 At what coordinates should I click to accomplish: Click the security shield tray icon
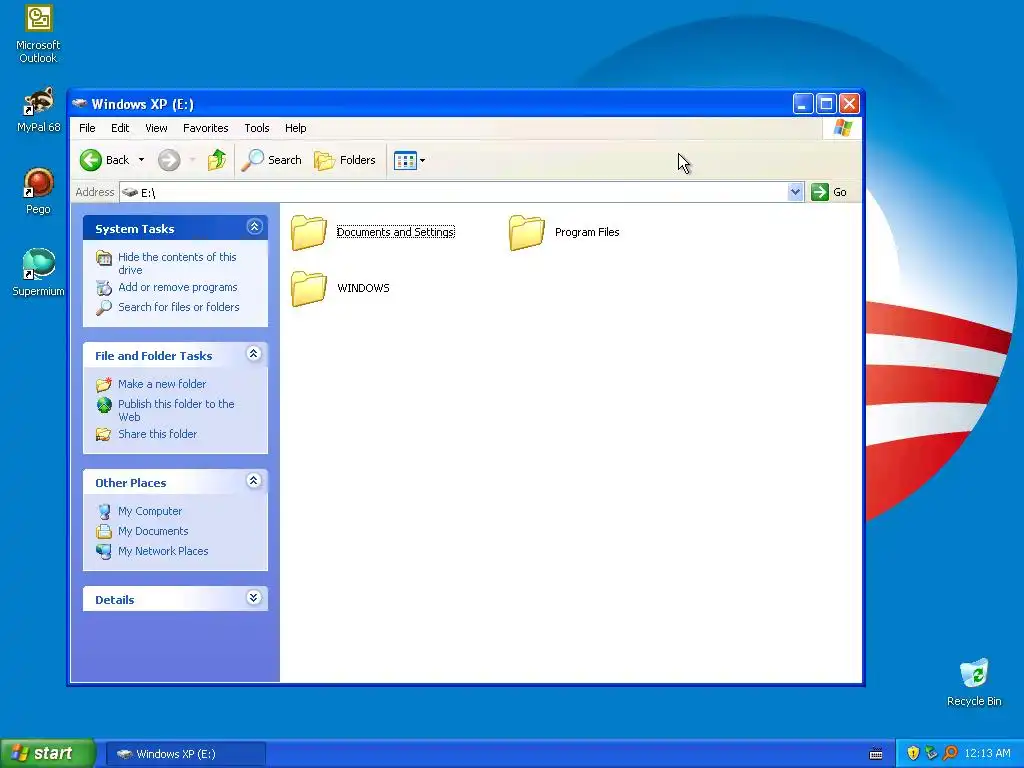[x=913, y=754]
